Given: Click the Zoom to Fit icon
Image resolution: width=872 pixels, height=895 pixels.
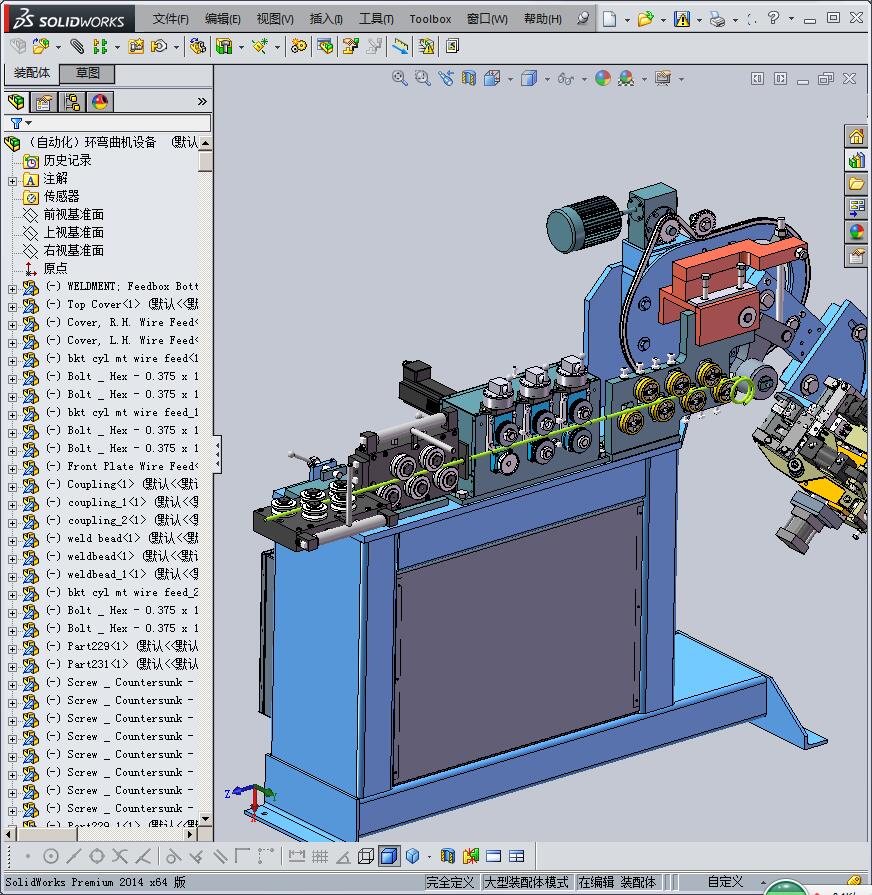Looking at the screenshot, I should point(400,78).
